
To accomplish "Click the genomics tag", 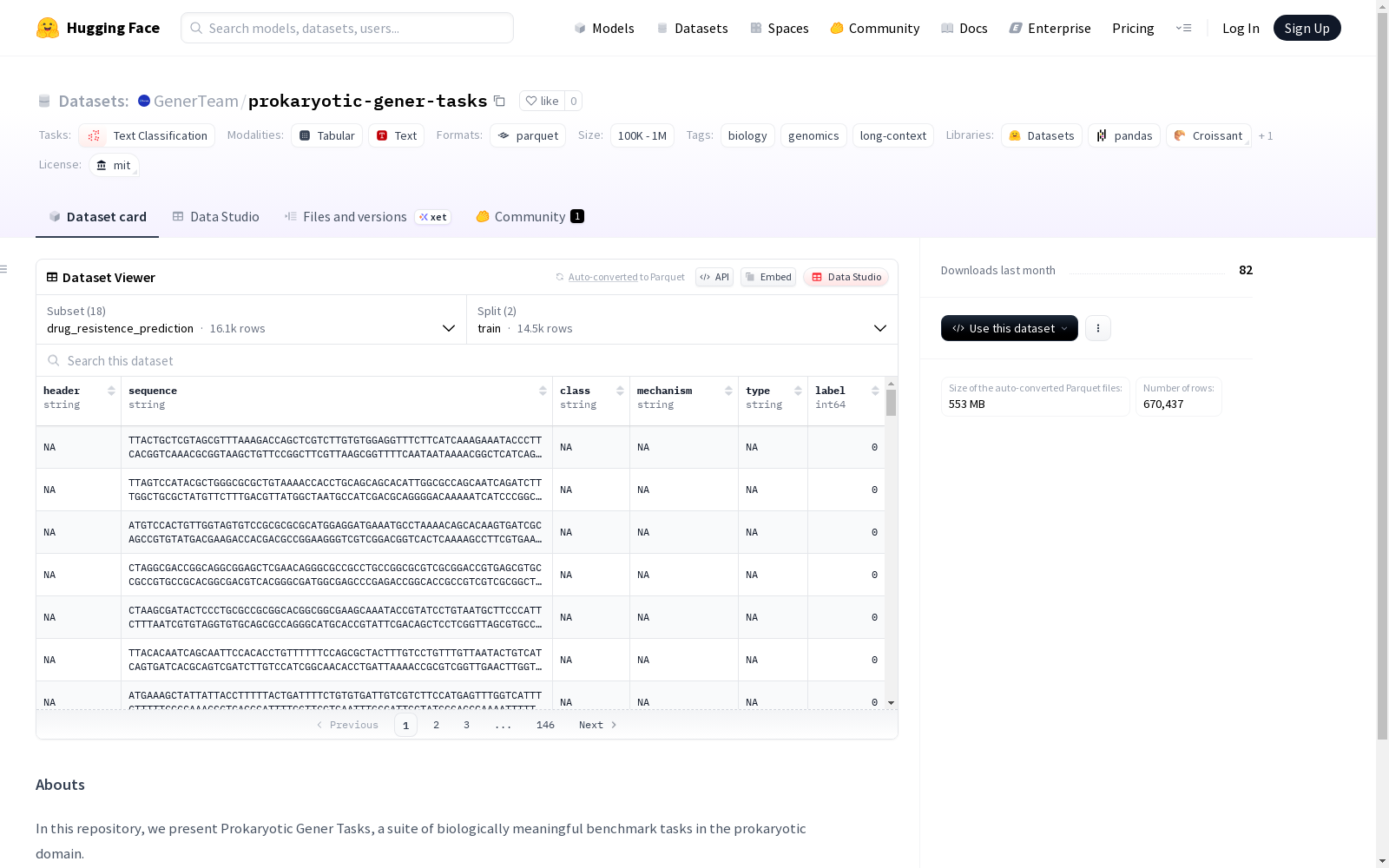I will pyautogui.click(x=813, y=135).
